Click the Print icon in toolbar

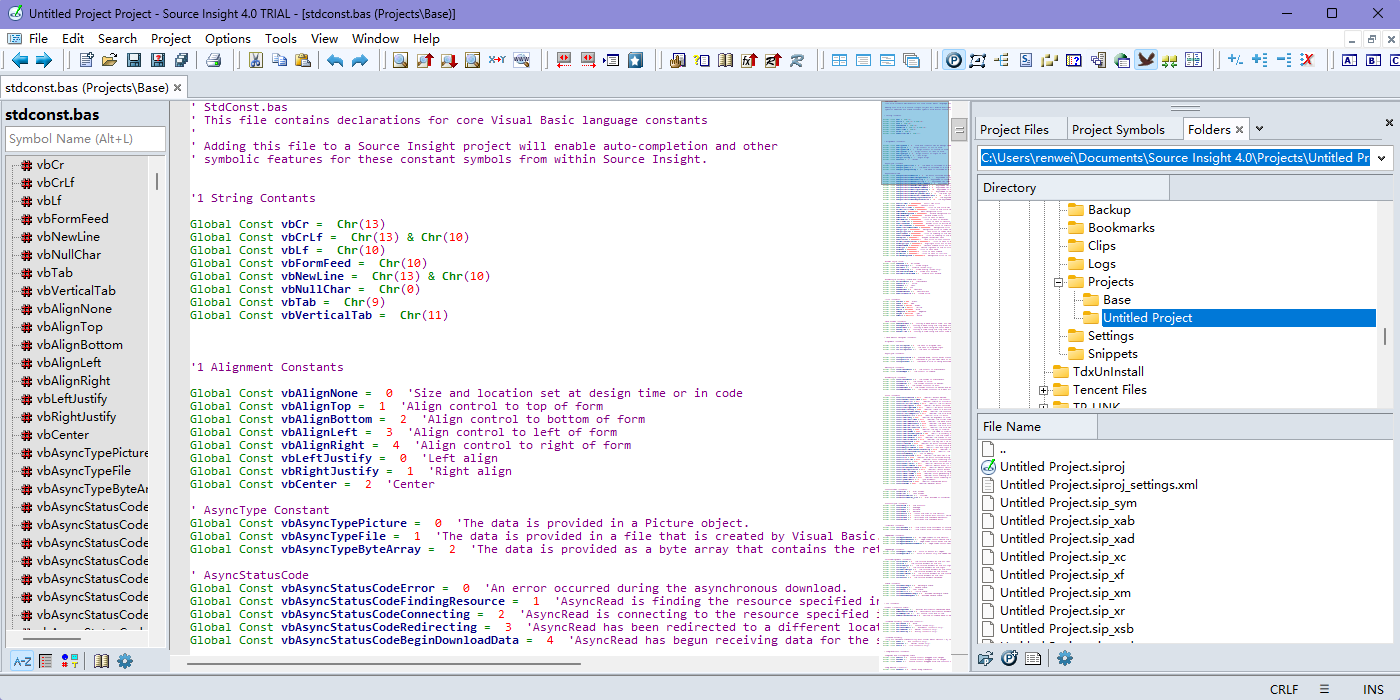click(213, 61)
